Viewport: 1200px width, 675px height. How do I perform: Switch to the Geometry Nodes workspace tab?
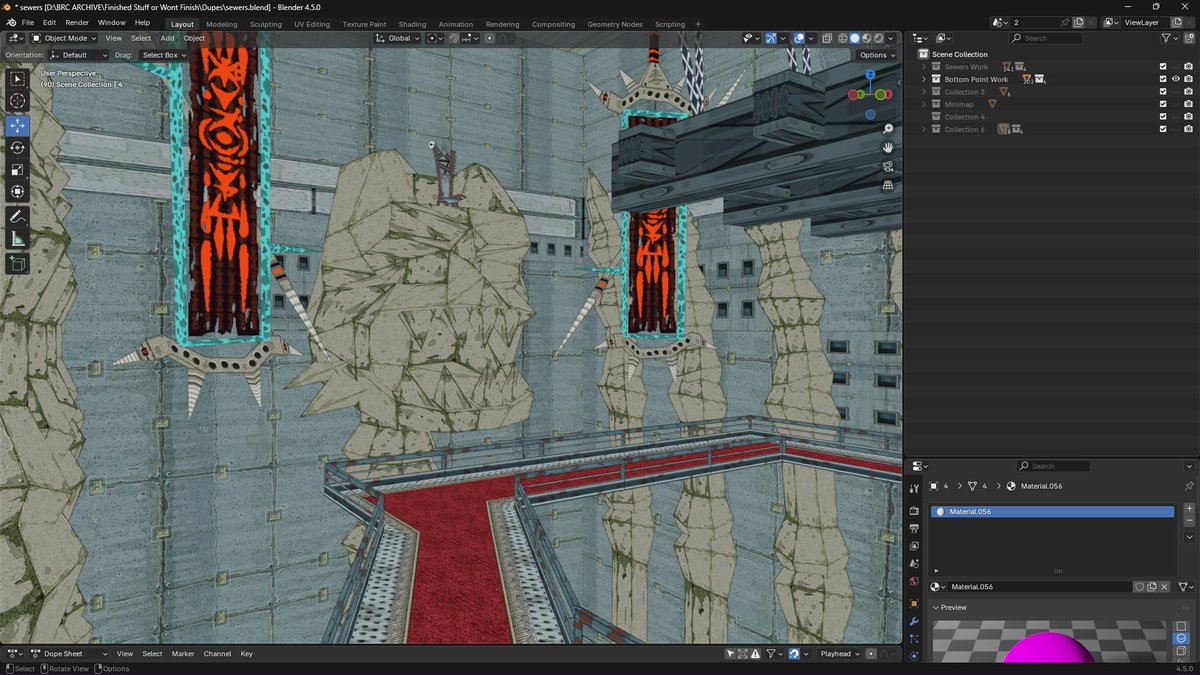coord(615,24)
